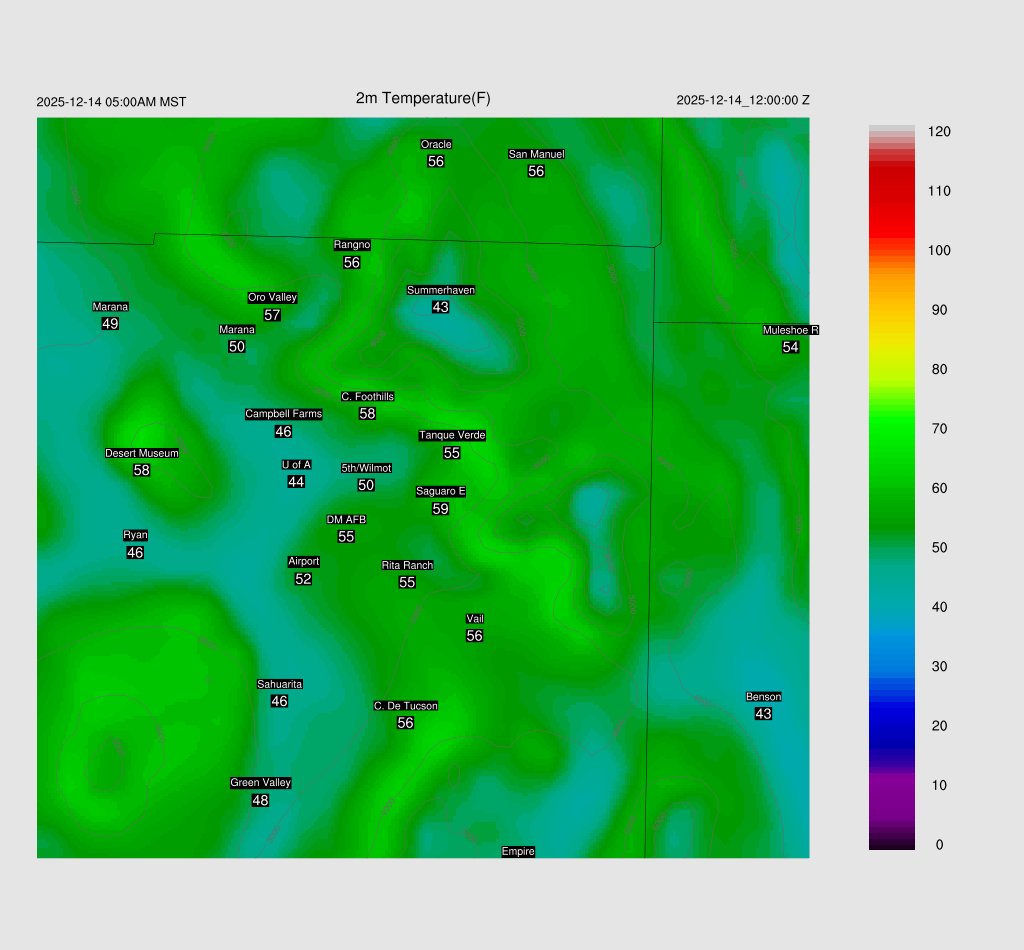
Task: Click the Campbell Farms station label
Action: tap(284, 414)
